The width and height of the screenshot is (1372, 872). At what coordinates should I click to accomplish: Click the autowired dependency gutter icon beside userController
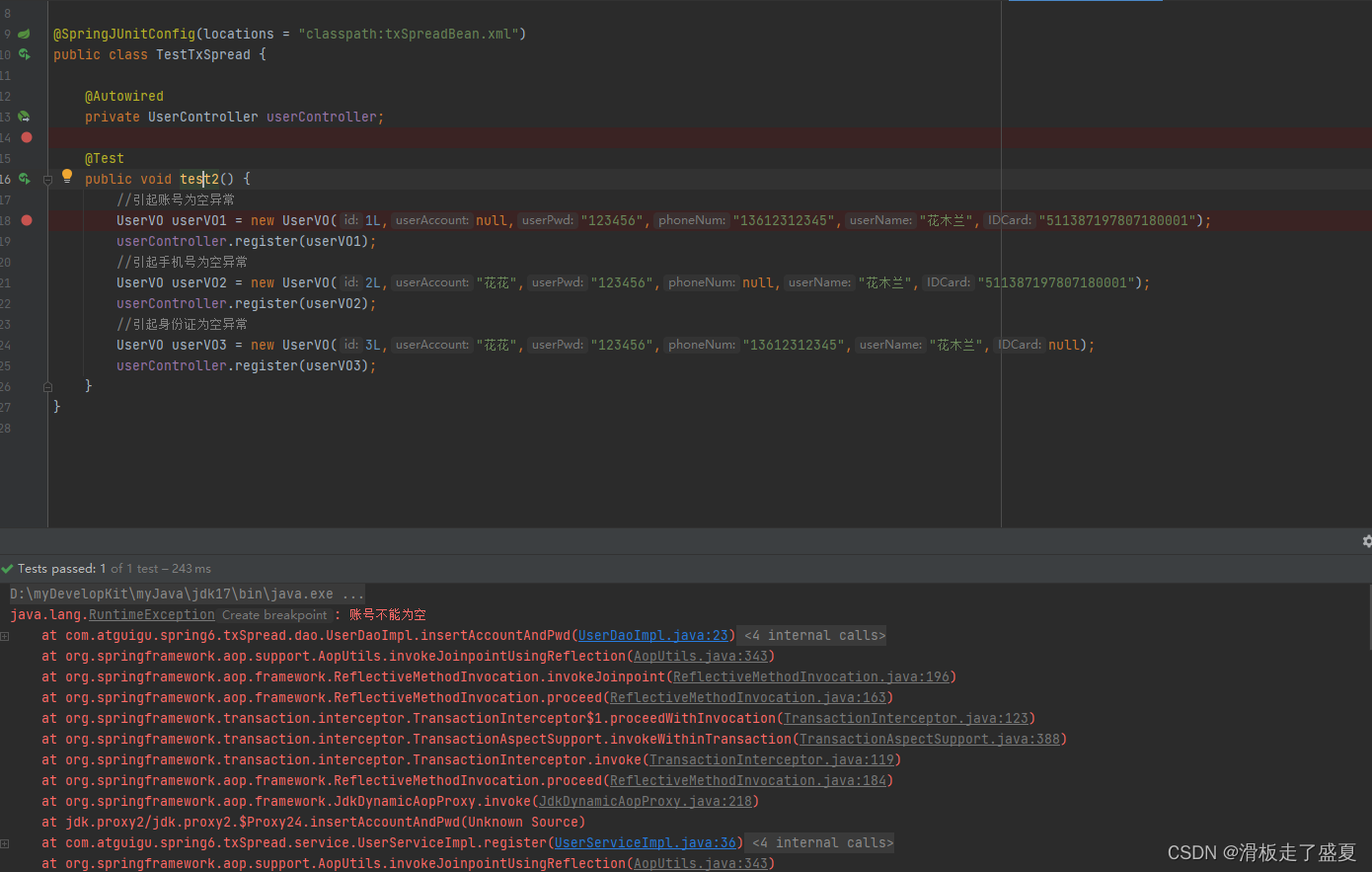click(x=24, y=117)
